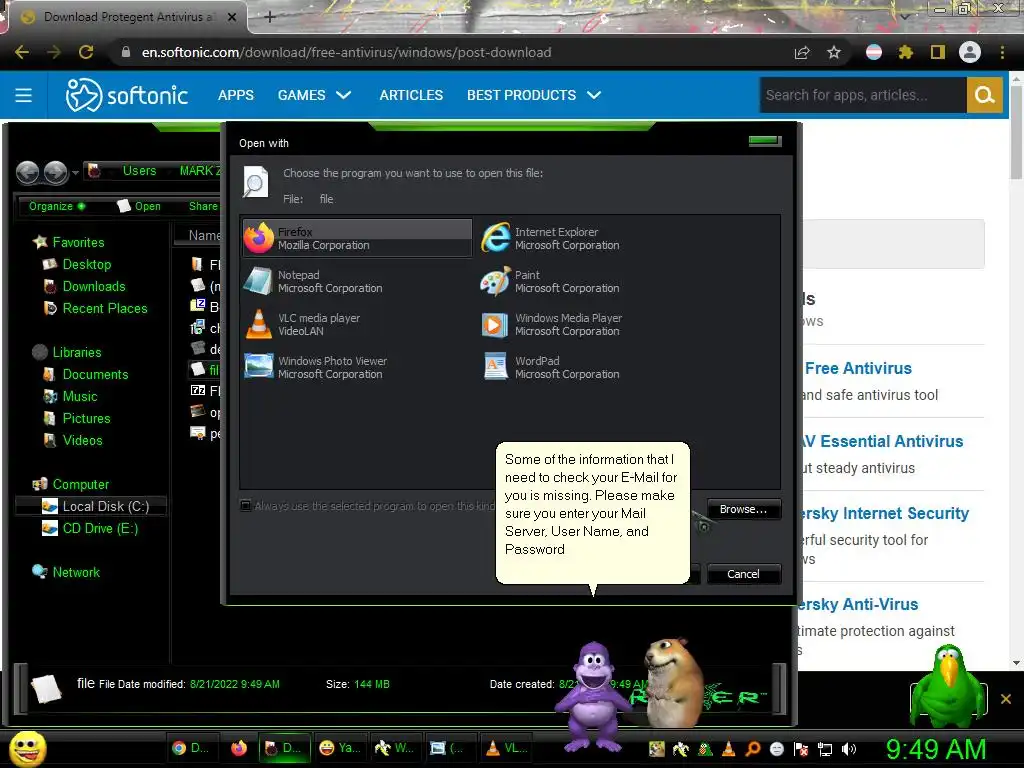Choose Internet Explorer to open the file

tap(551, 238)
